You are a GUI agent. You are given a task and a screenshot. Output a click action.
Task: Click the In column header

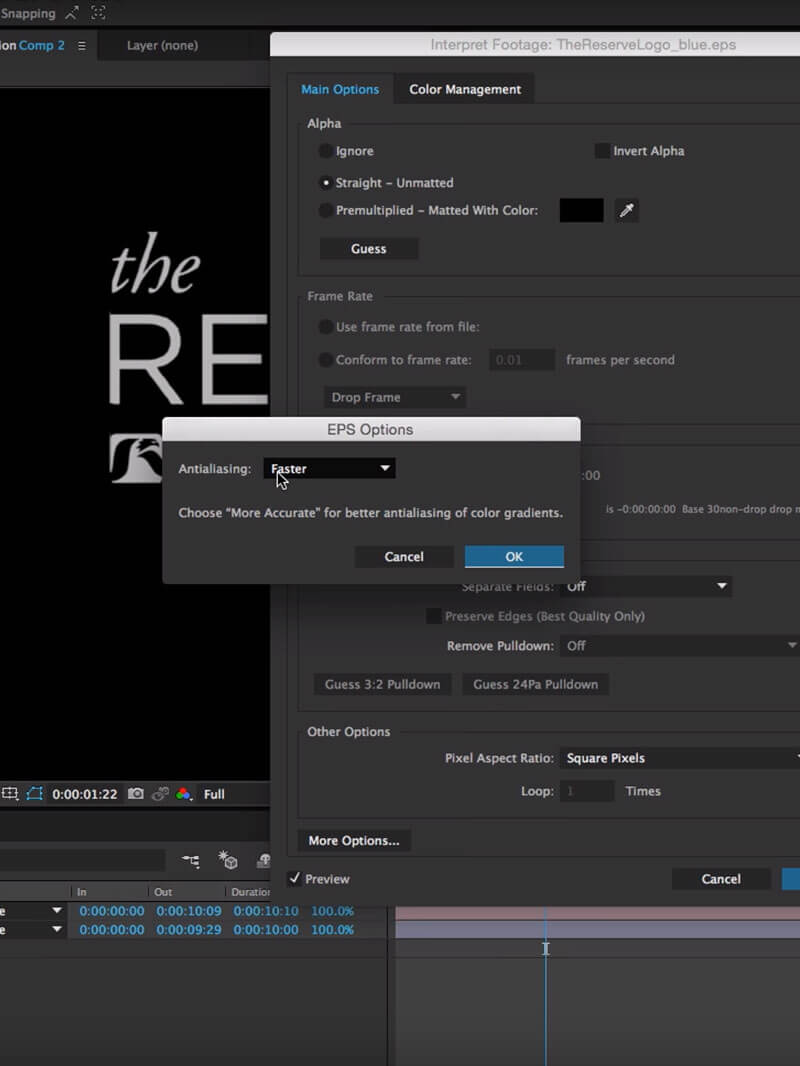tap(82, 892)
